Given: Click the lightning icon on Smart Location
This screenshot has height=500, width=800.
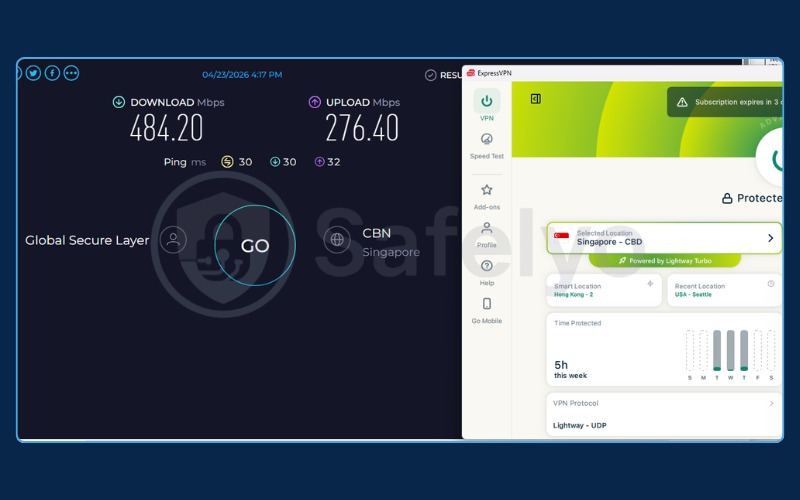Looking at the screenshot, I should coord(650,284).
